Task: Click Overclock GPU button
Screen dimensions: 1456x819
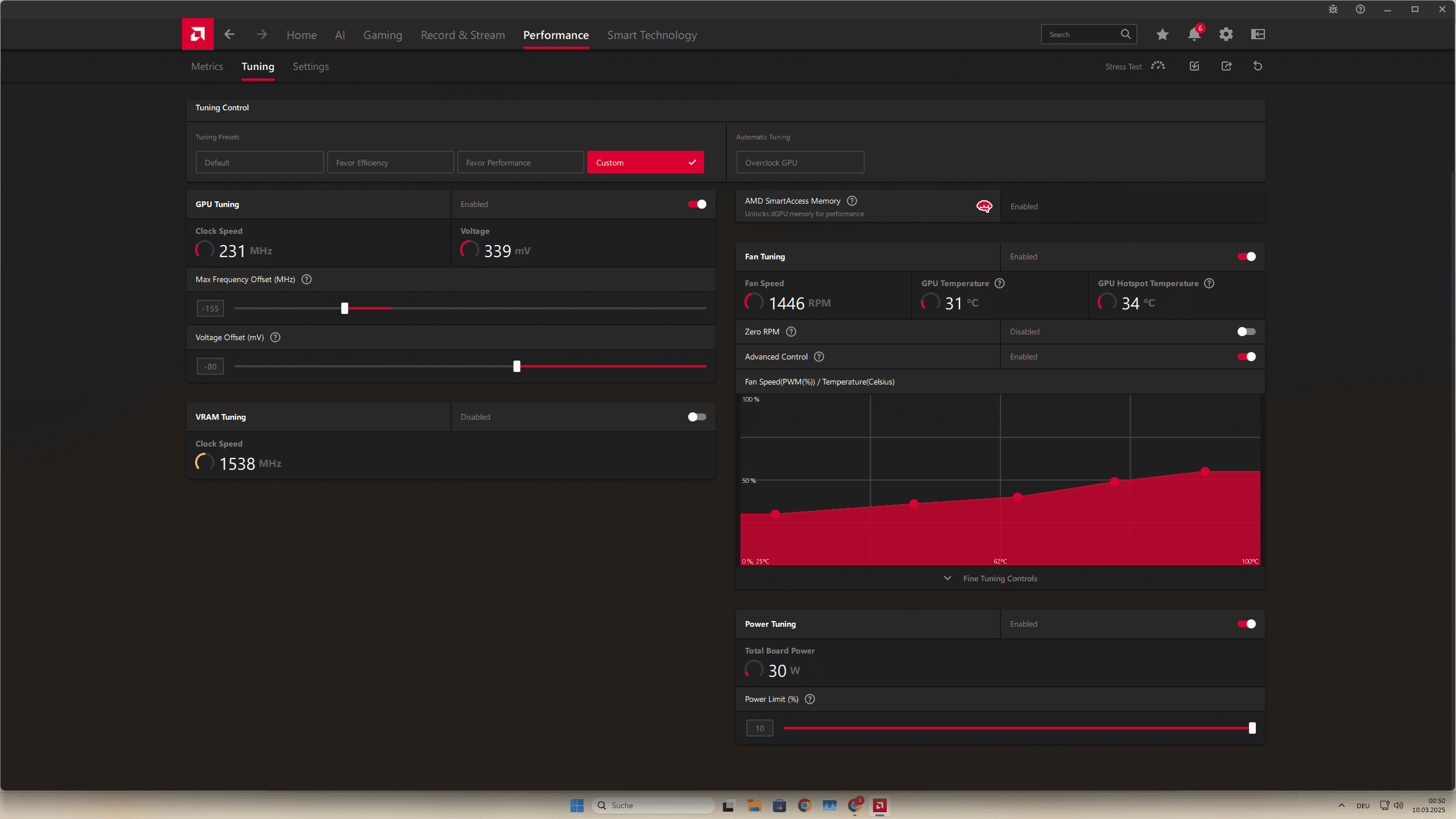Action: click(800, 162)
